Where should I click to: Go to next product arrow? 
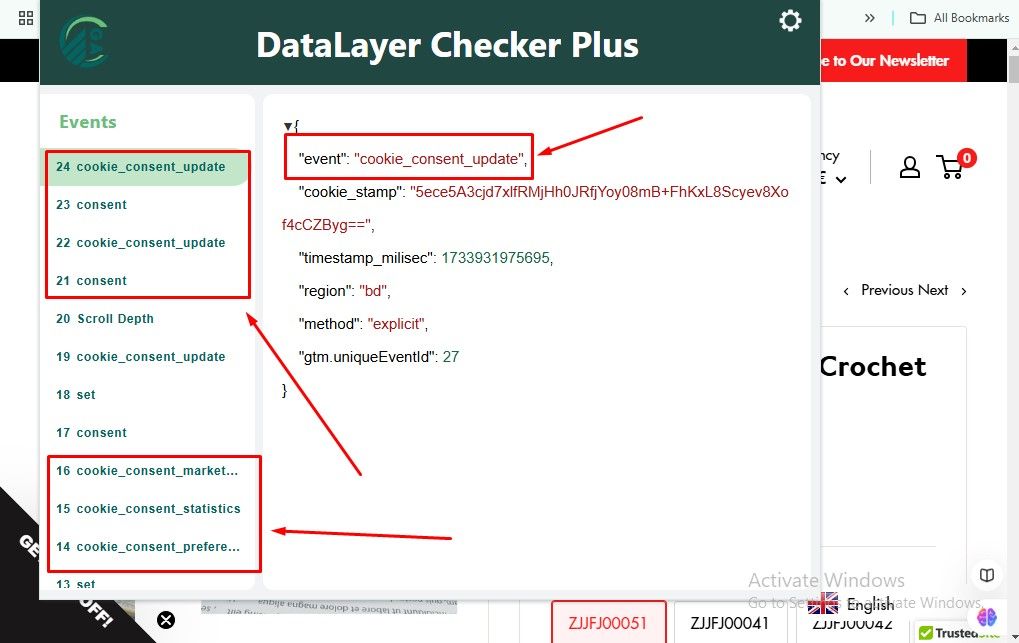(x=964, y=291)
